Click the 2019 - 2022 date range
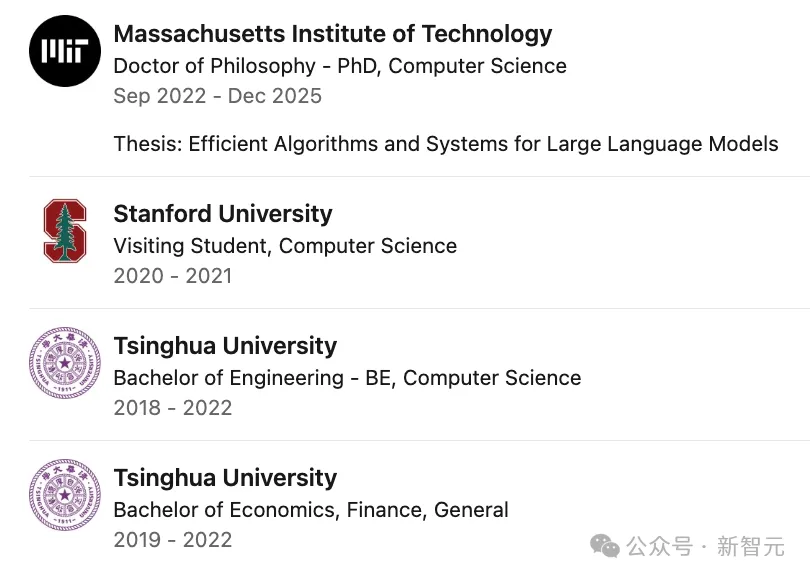 (x=172, y=540)
